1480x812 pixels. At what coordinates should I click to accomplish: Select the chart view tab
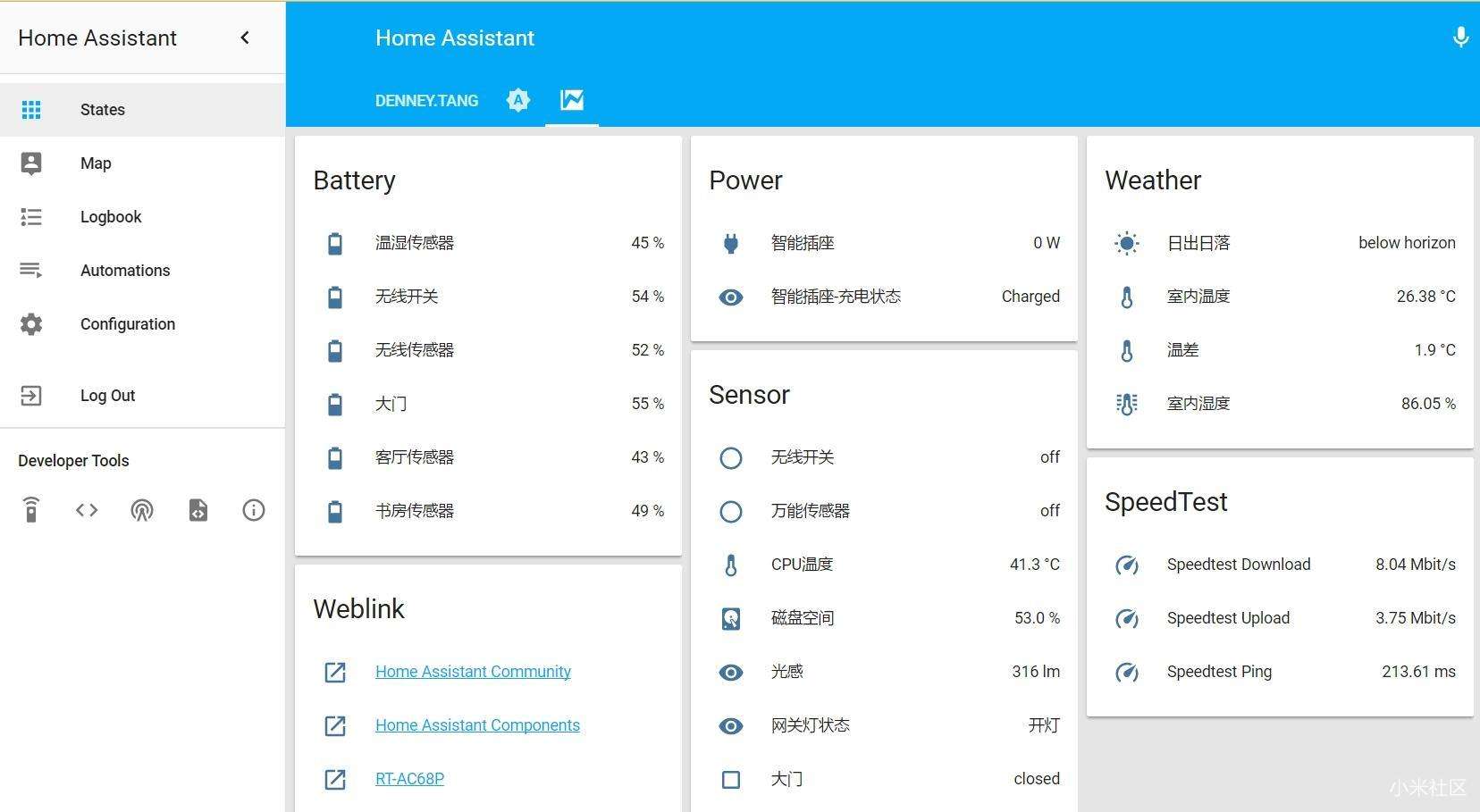click(572, 100)
